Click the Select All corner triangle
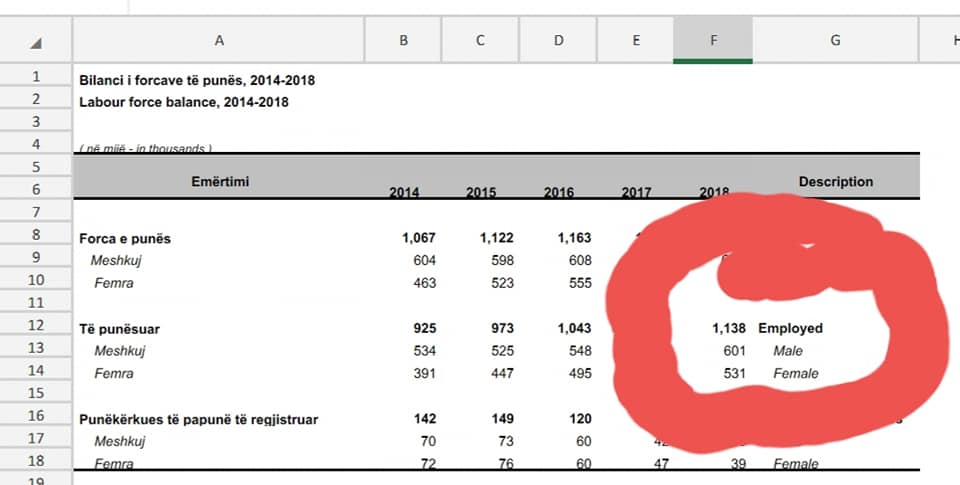The height and width of the screenshot is (485, 960). pyautogui.click(x=36, y=43)
